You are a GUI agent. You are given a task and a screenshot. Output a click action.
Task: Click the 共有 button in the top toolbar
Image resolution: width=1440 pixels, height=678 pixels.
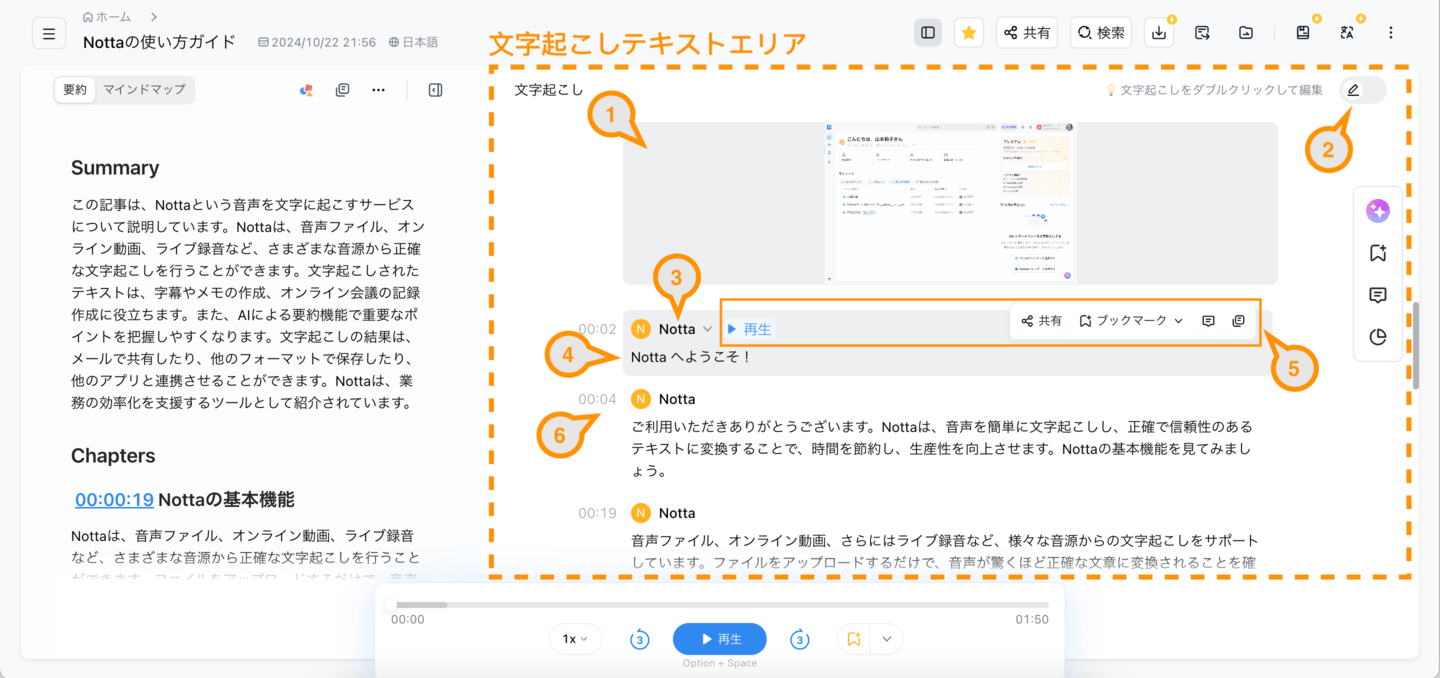[x=1027, y=33]
